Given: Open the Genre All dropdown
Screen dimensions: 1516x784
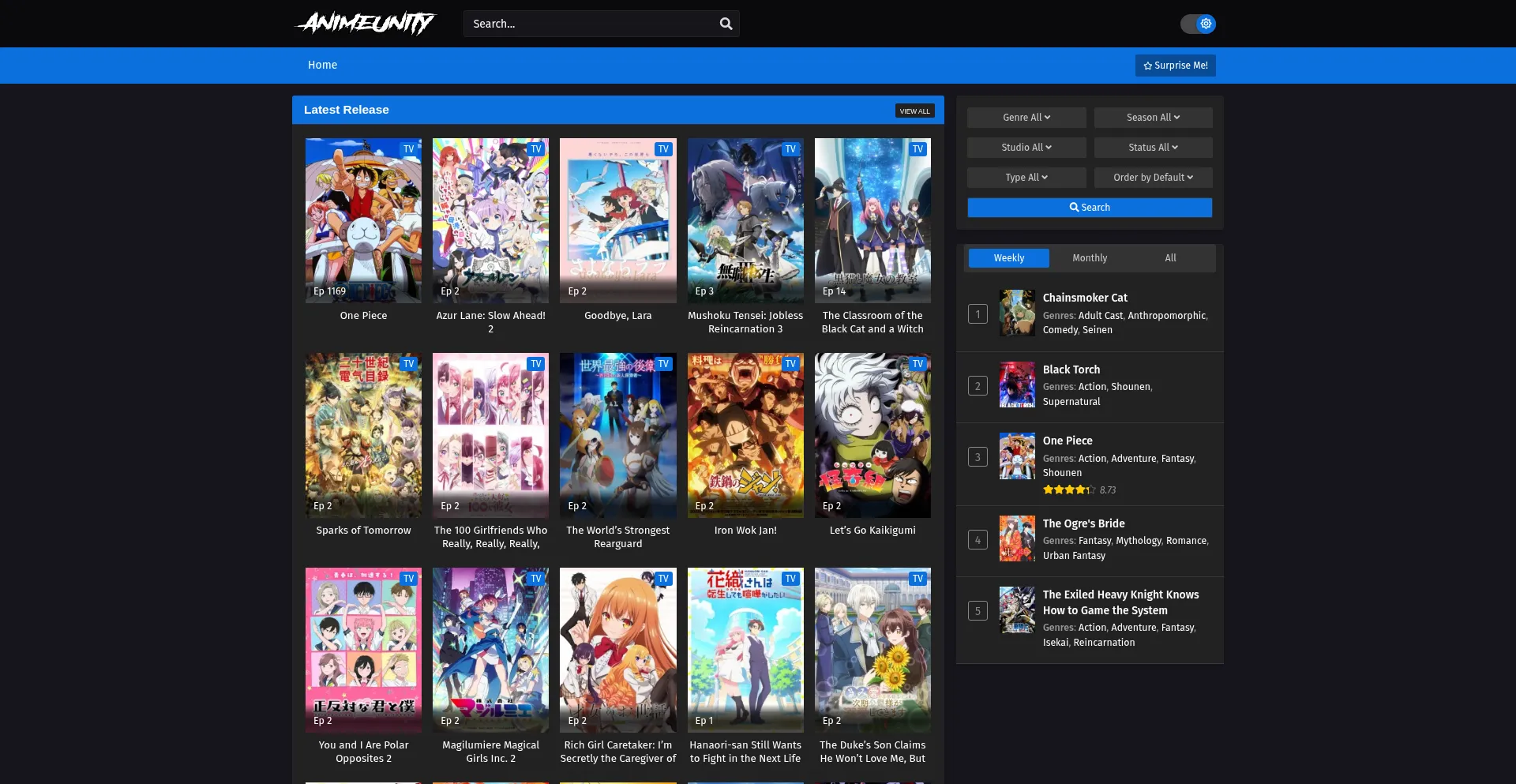Looking at the screenshot, I should pos(1026,118).
